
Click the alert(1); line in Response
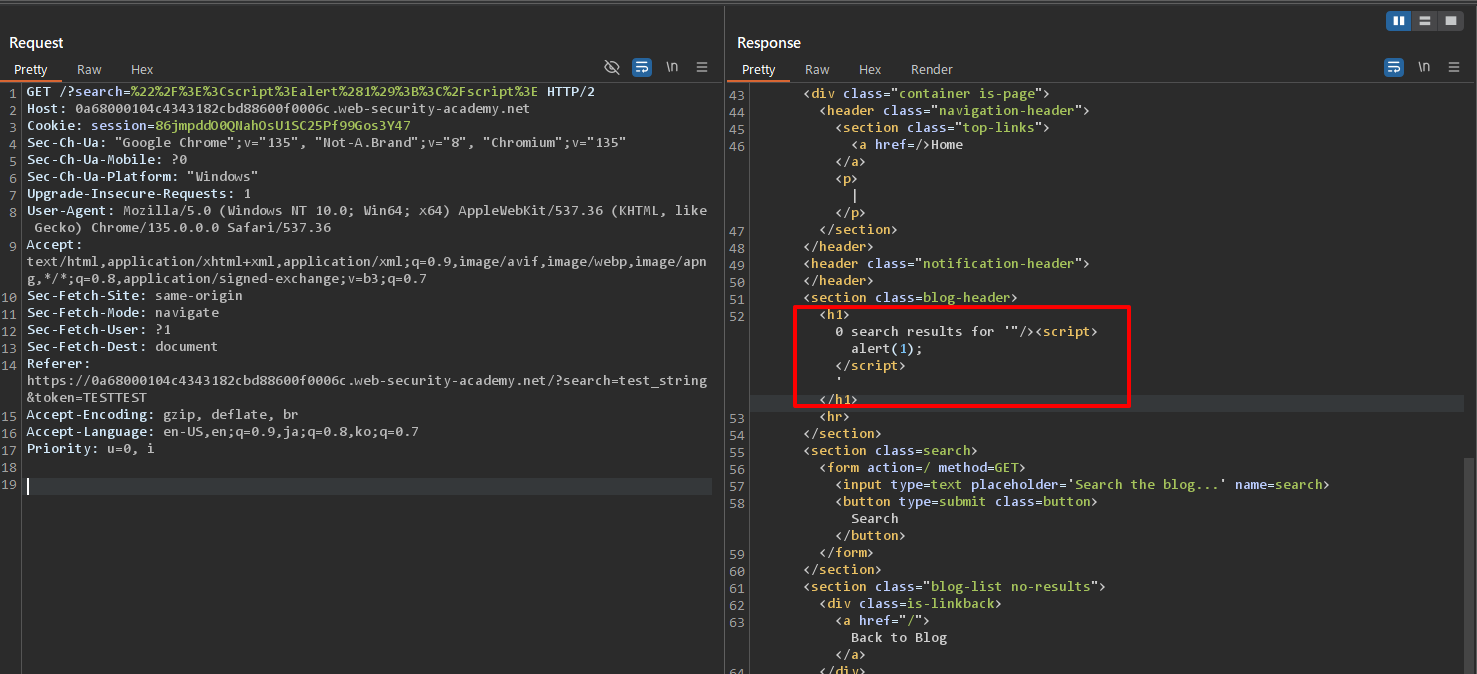(887, 349)
